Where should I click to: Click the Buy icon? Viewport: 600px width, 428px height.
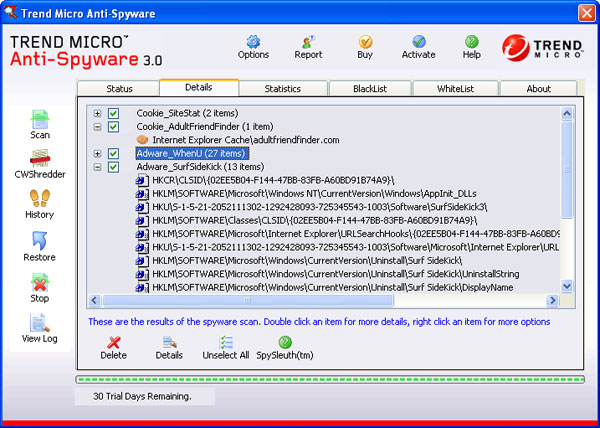click(x=365, y=42)
